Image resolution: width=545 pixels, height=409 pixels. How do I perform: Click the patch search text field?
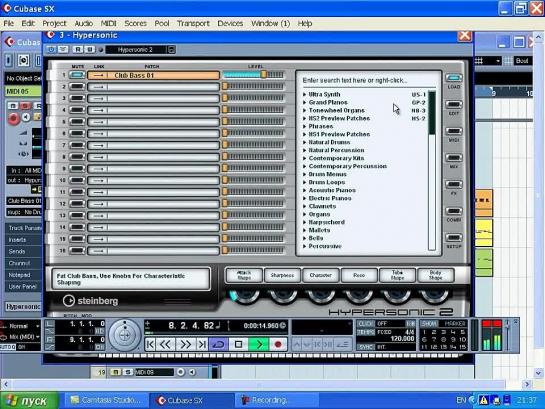pos(368,81)
